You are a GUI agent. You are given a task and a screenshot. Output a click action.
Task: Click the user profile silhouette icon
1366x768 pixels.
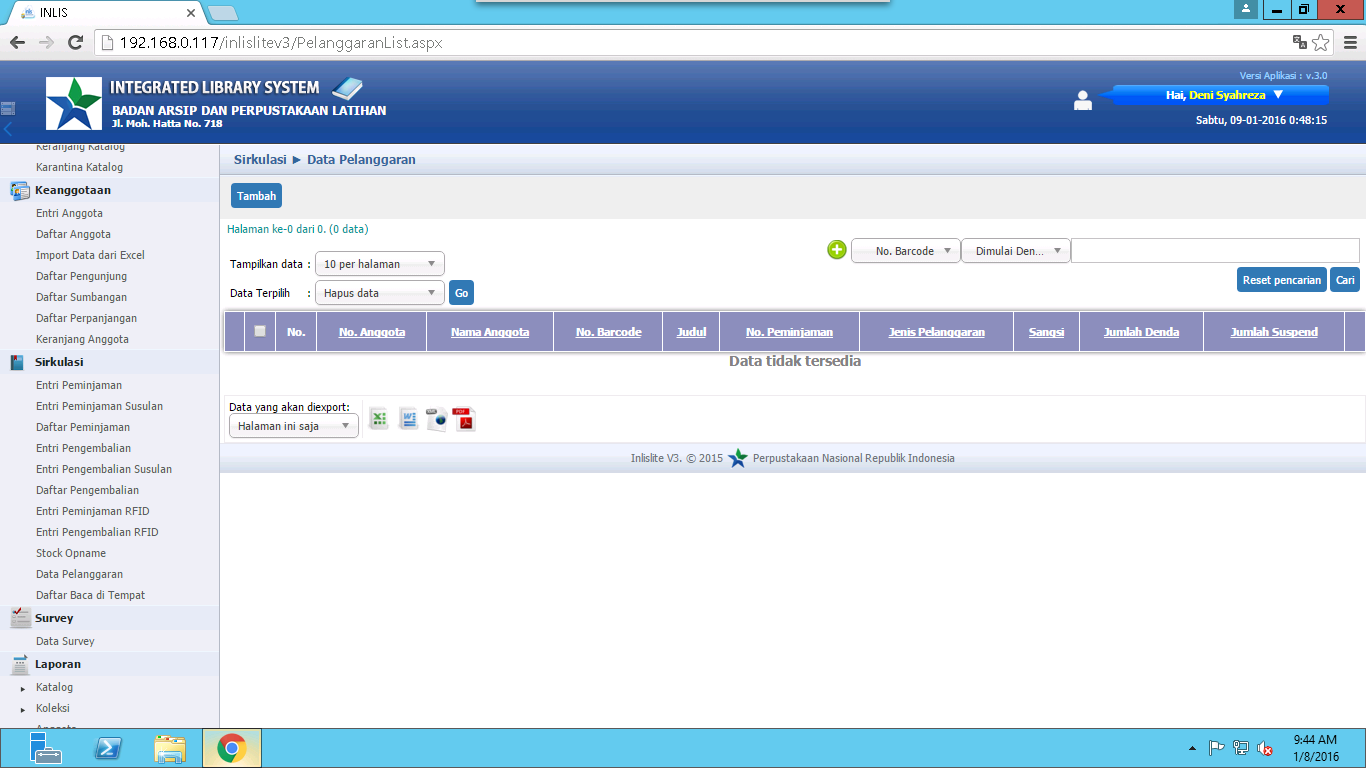click(x=1082, y=100)
